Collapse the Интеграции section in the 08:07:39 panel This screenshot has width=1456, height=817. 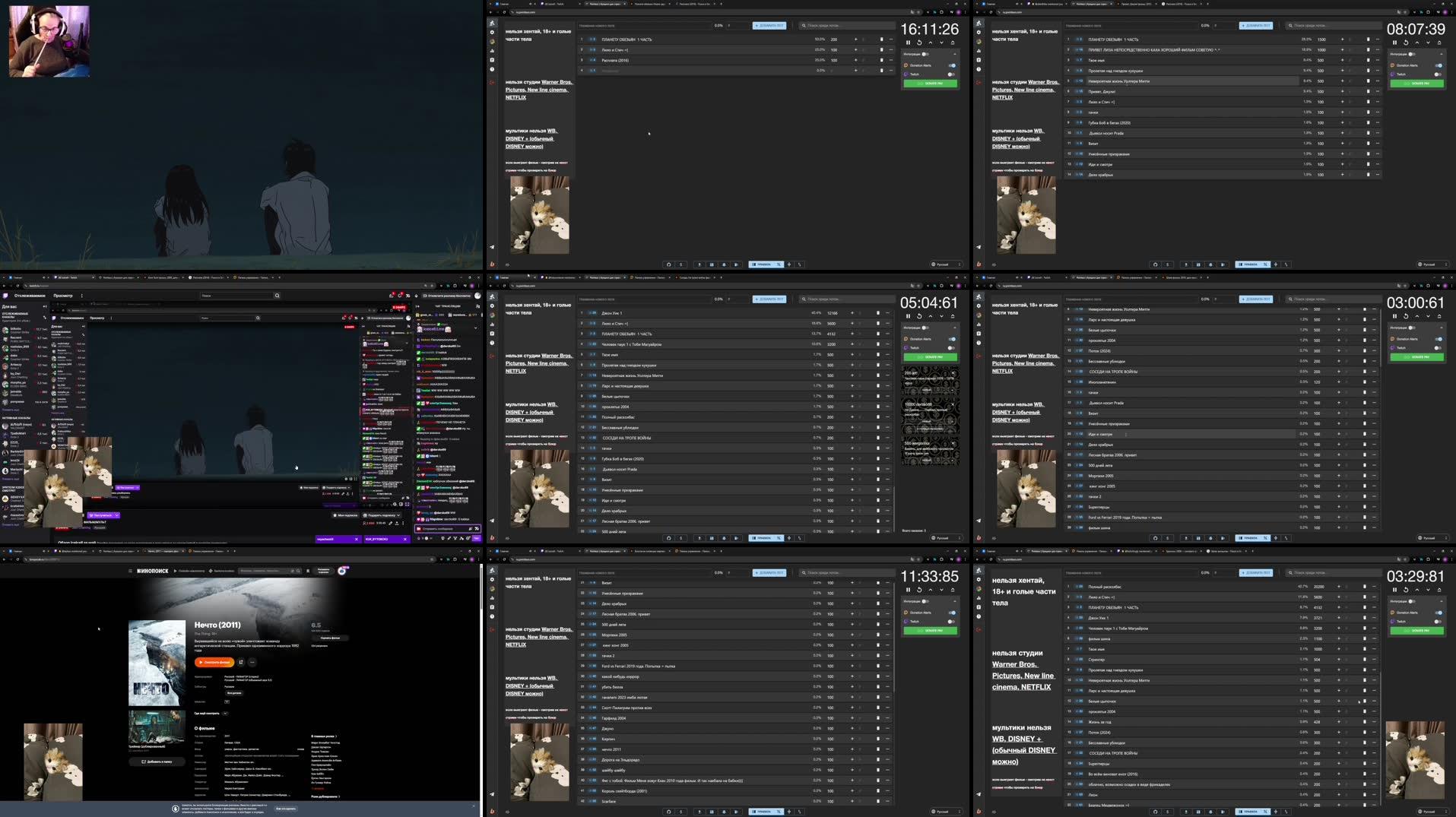click(1442, 54)
